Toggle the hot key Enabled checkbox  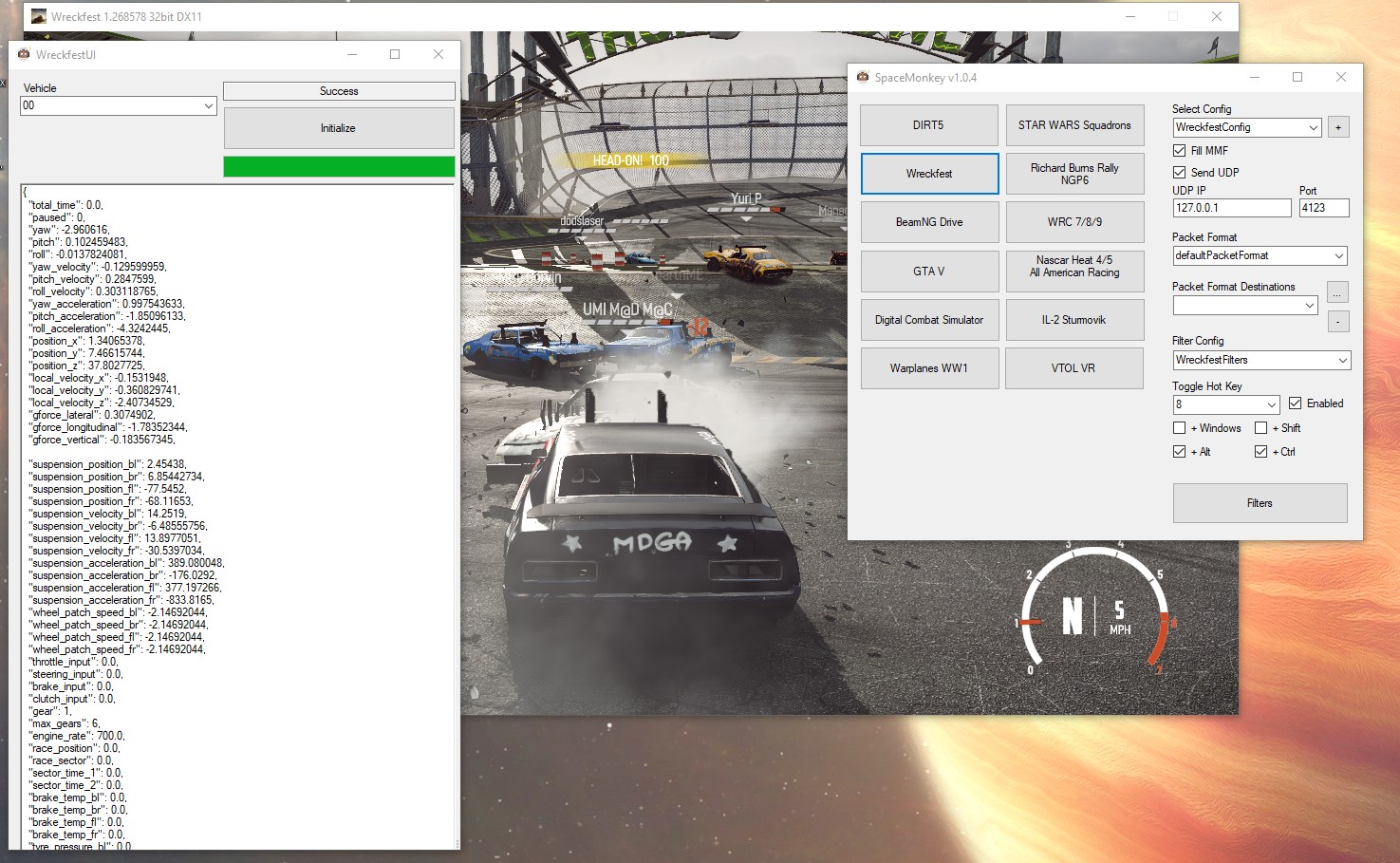1295,403
